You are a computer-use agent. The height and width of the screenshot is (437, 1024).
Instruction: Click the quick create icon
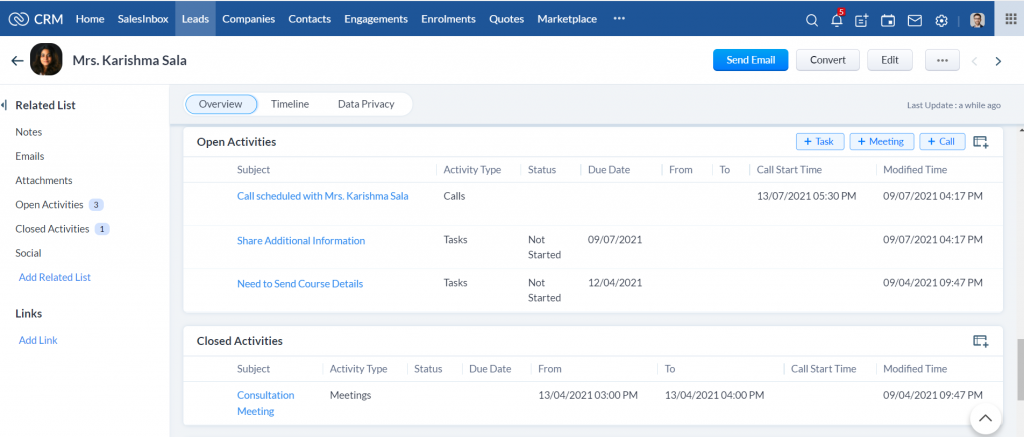862,20
